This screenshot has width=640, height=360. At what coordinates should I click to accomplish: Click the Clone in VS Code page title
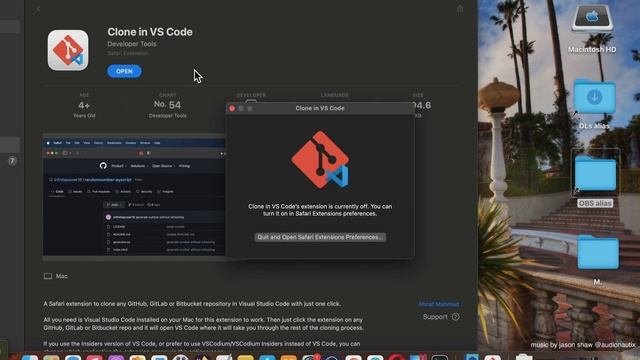point(150,32)
